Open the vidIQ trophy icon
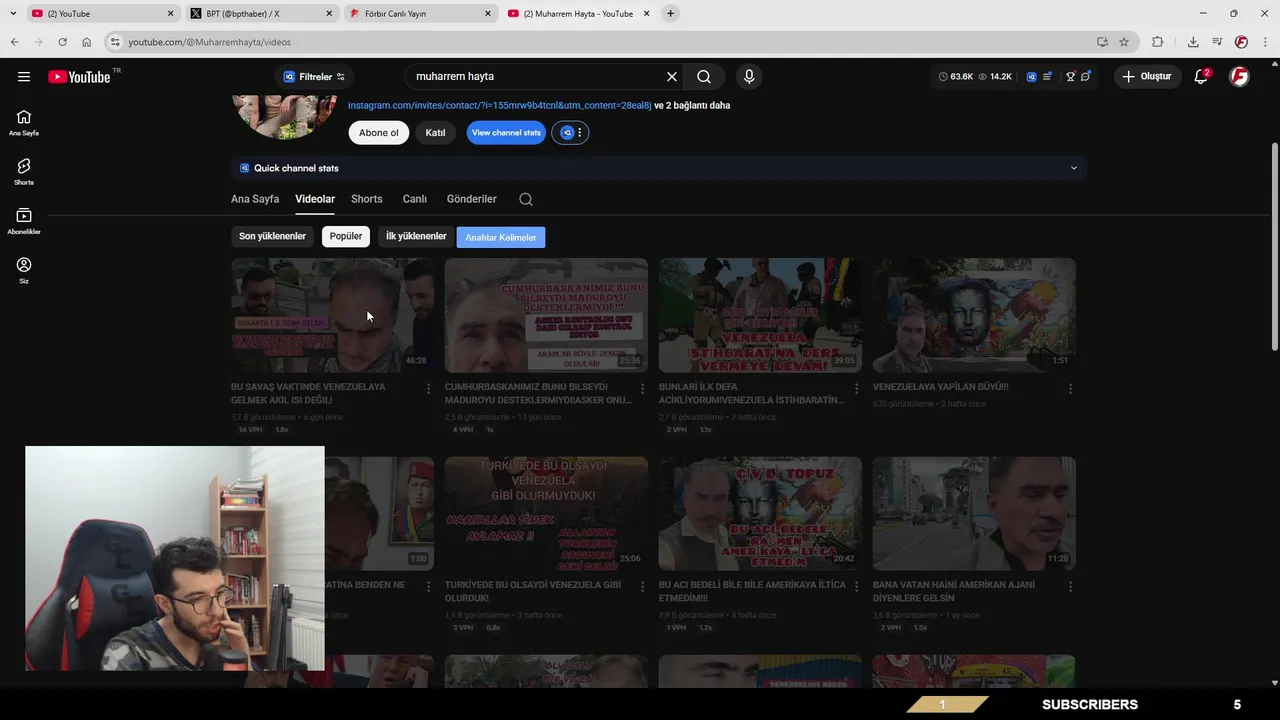1280x720 pixels. point(1070,77)
